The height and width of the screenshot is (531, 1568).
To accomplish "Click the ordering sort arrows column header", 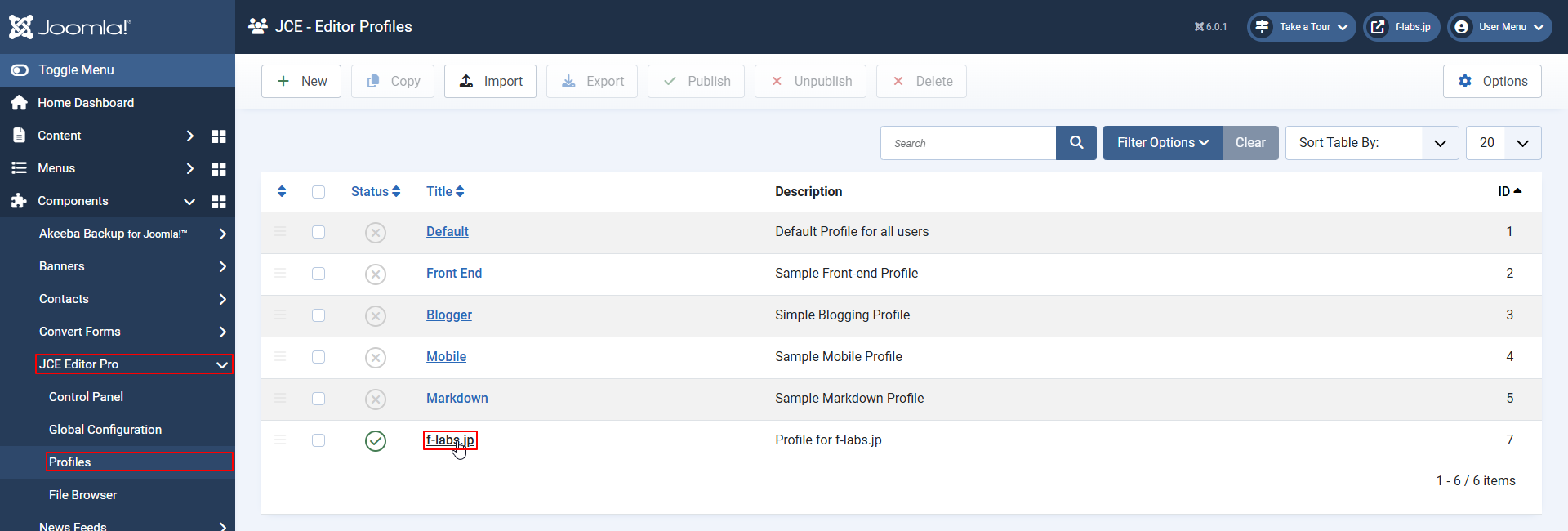I will [282, 191].
